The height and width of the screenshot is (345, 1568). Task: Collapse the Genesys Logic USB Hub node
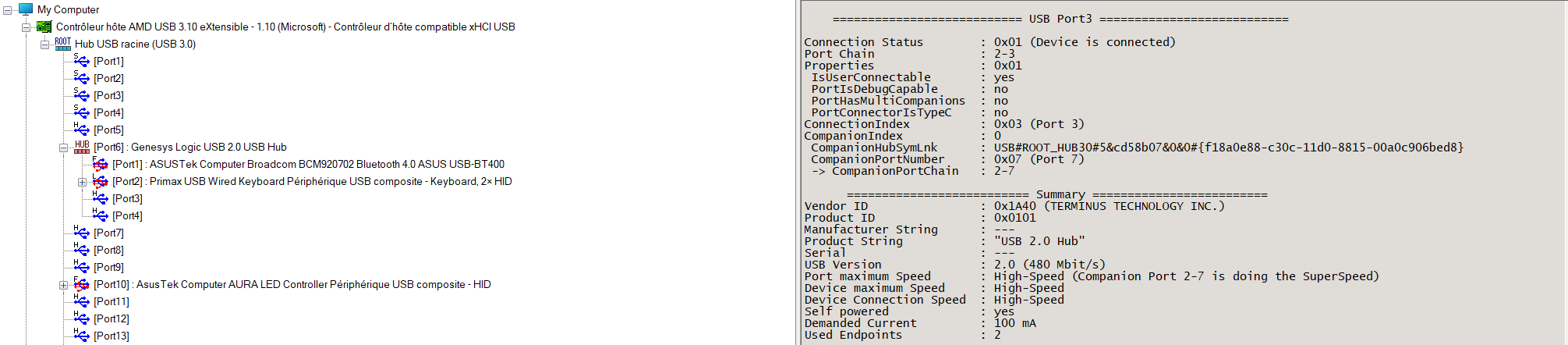(x=64, y=148)
